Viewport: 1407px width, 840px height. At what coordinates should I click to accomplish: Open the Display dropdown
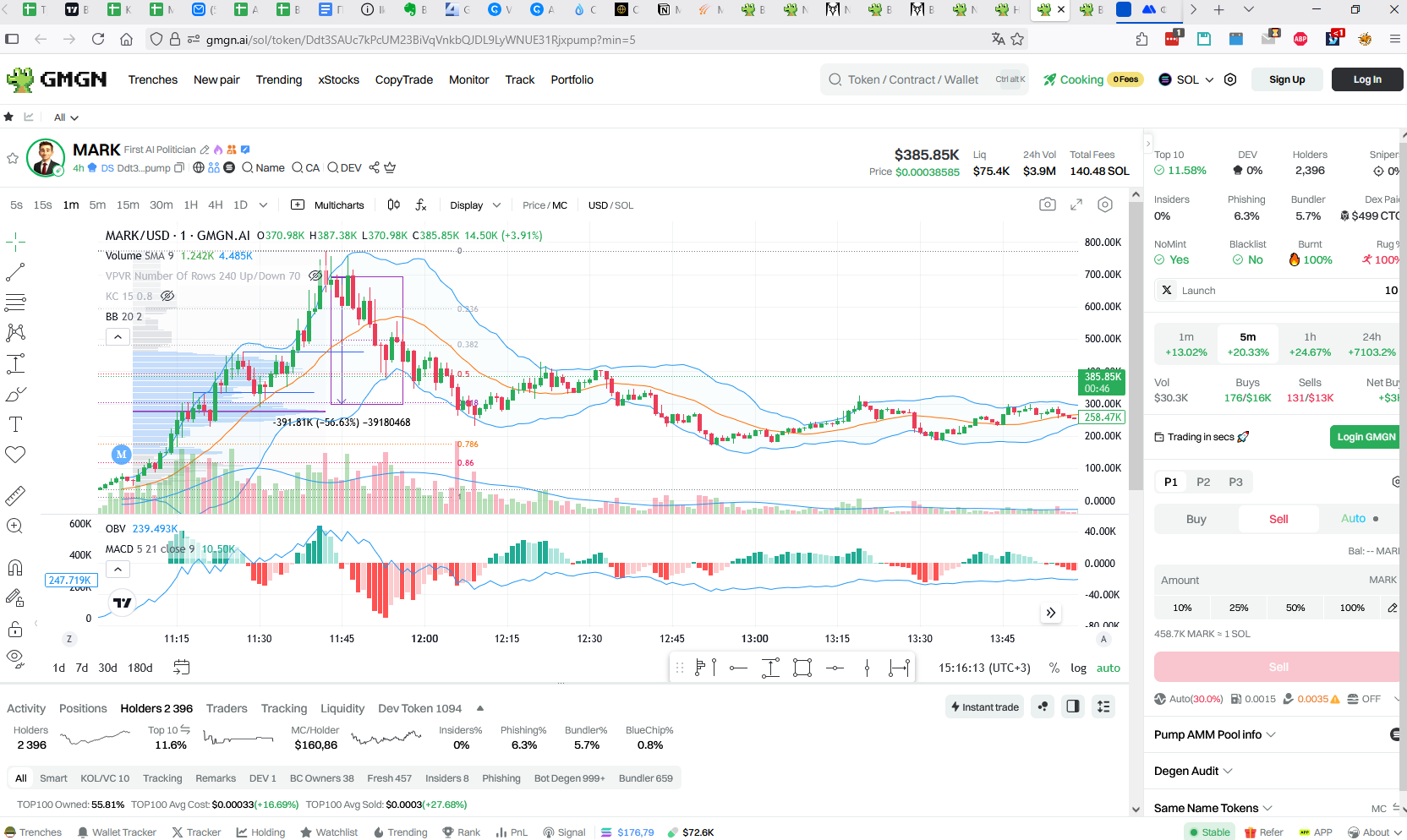click(x=475, y=205)
